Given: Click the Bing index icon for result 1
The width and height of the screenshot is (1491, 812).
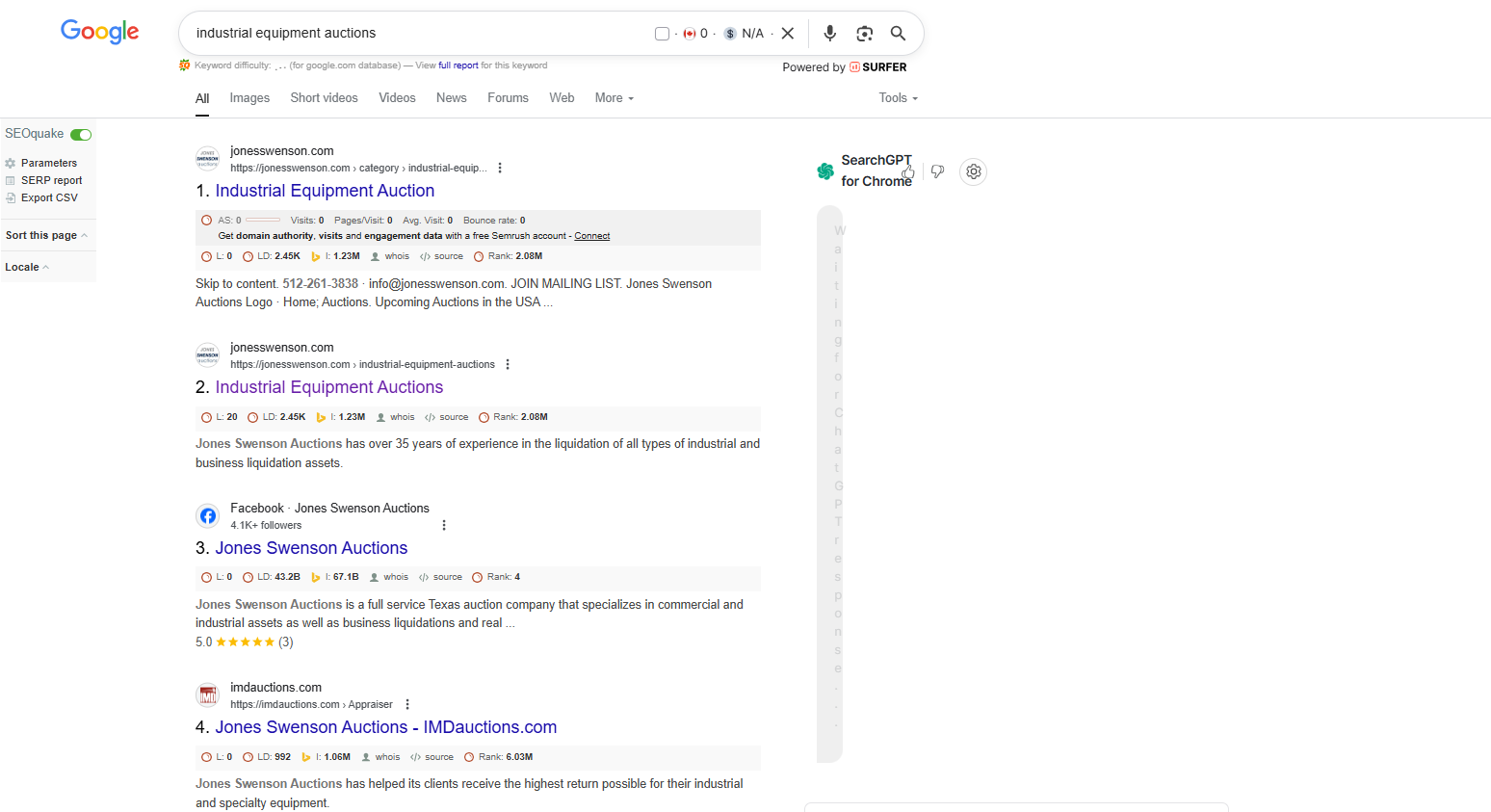Looking at the screenshot, I should tap(315, 256).
